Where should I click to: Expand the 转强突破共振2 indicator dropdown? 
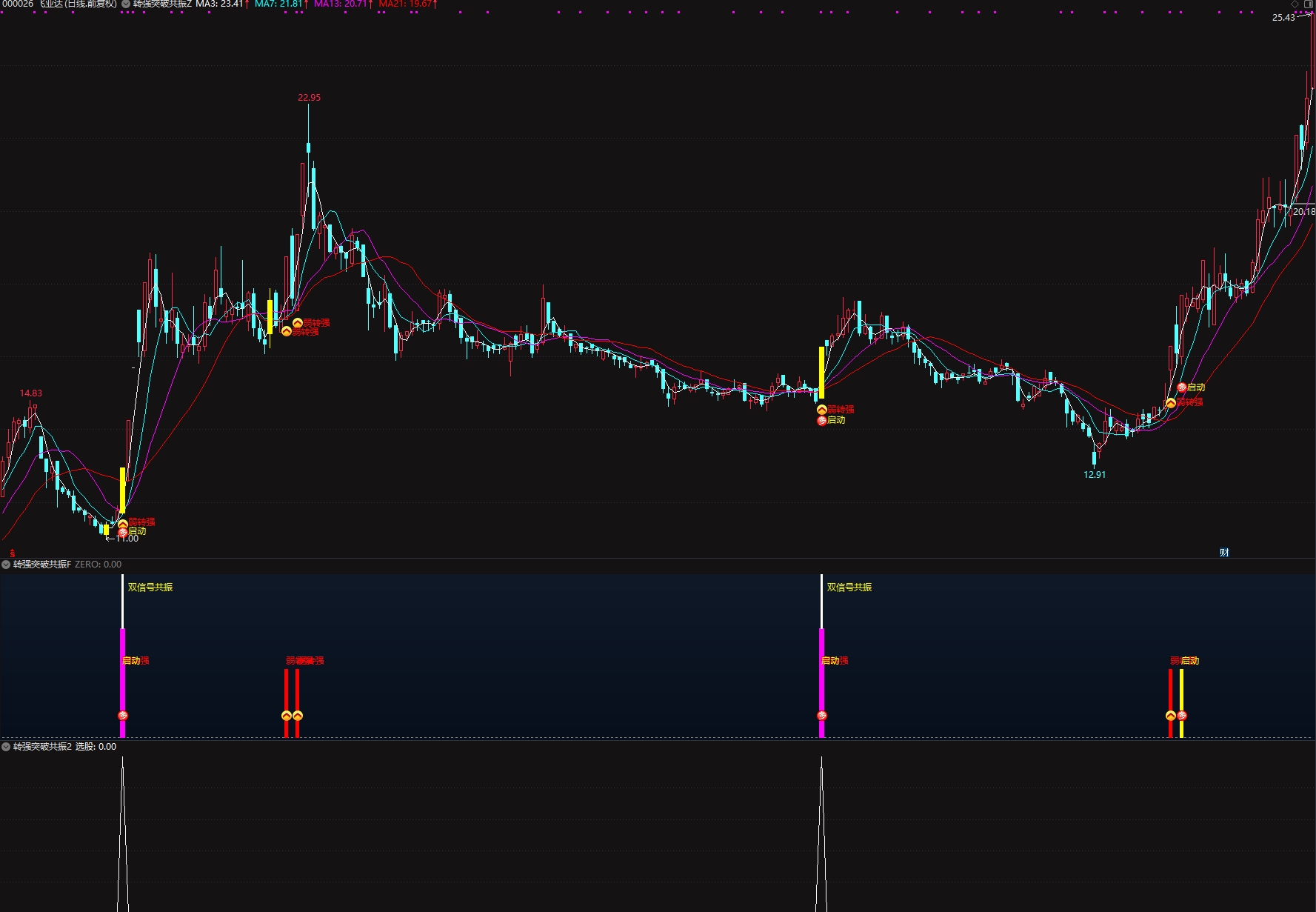click(x=6, y=747)
